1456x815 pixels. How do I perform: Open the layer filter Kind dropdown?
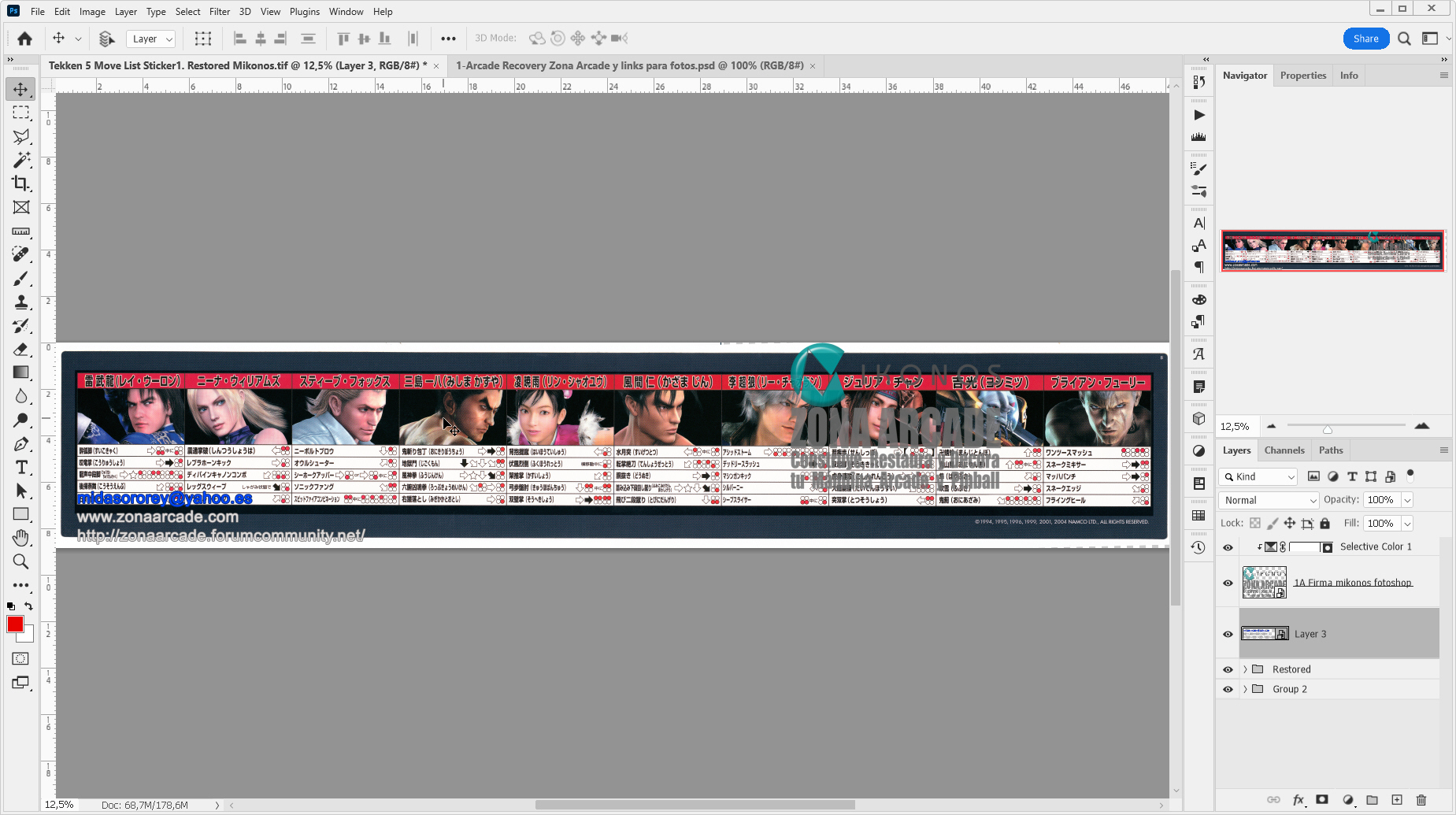click(1258, 476)
